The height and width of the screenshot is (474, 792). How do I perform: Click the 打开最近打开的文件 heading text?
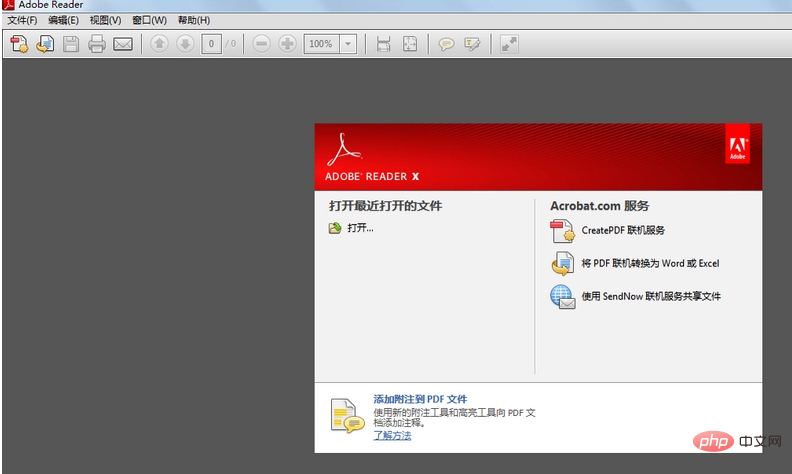[386, 206]
